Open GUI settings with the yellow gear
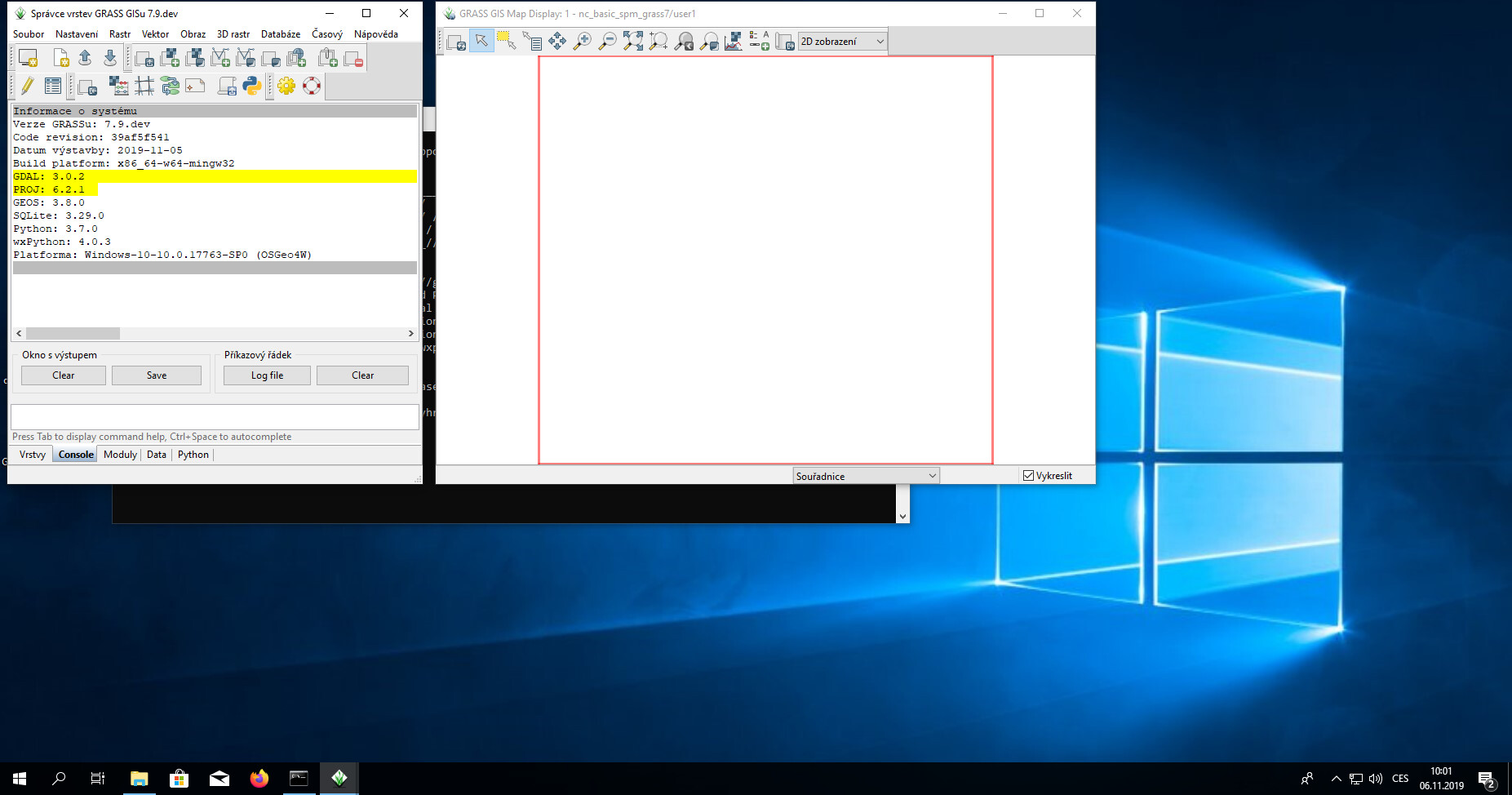This screenshot has width=1512, height=795. pyautogui.click(x=286, y=86)
